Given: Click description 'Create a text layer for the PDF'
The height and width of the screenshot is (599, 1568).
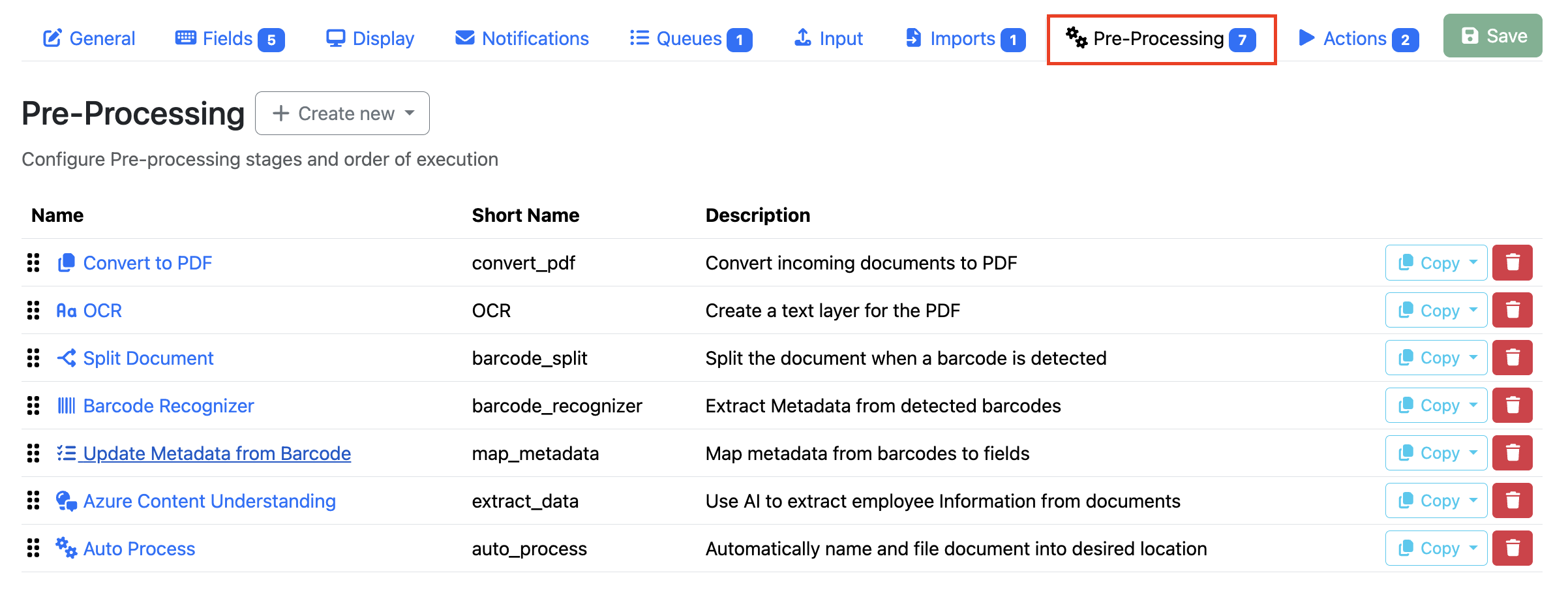Looking at the screenshot, I should 832,311.
